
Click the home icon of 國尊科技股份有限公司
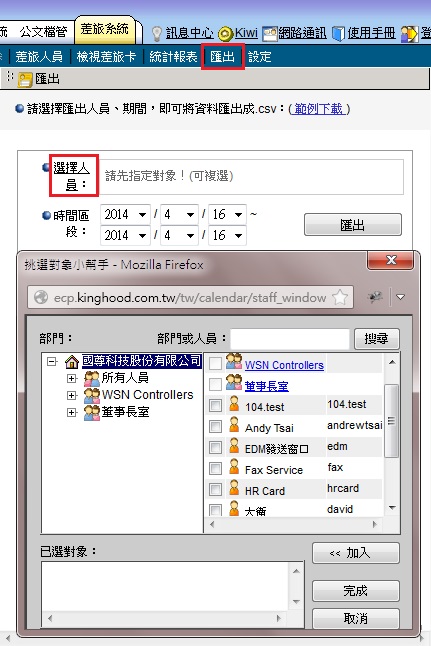tap(72, 362)
